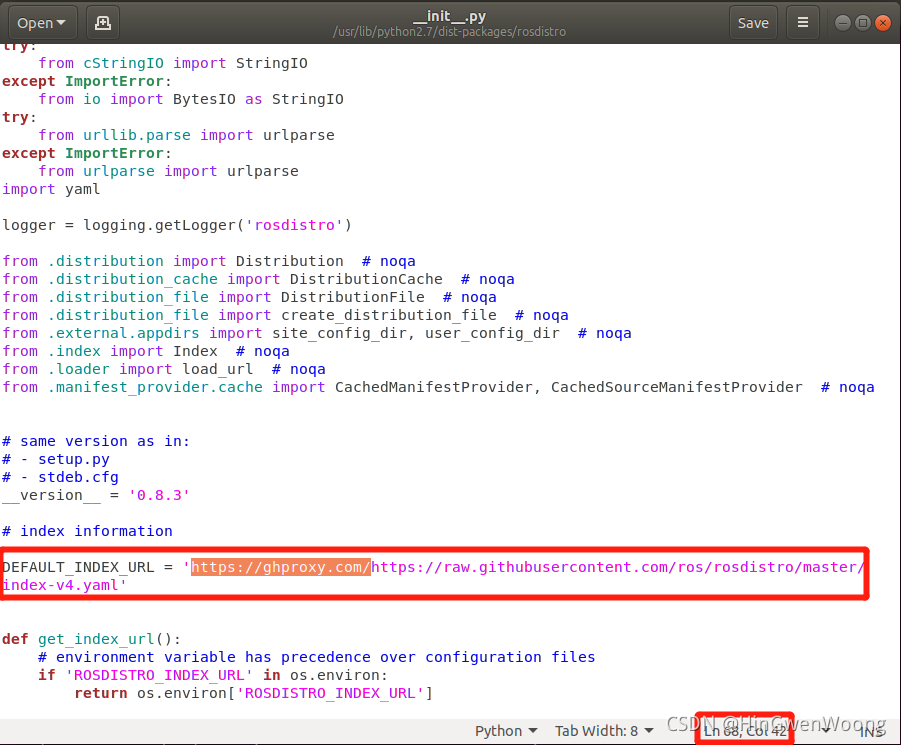901x745 pixels.
Task: Click the '# - setup.py' comment
Action: 56,459
